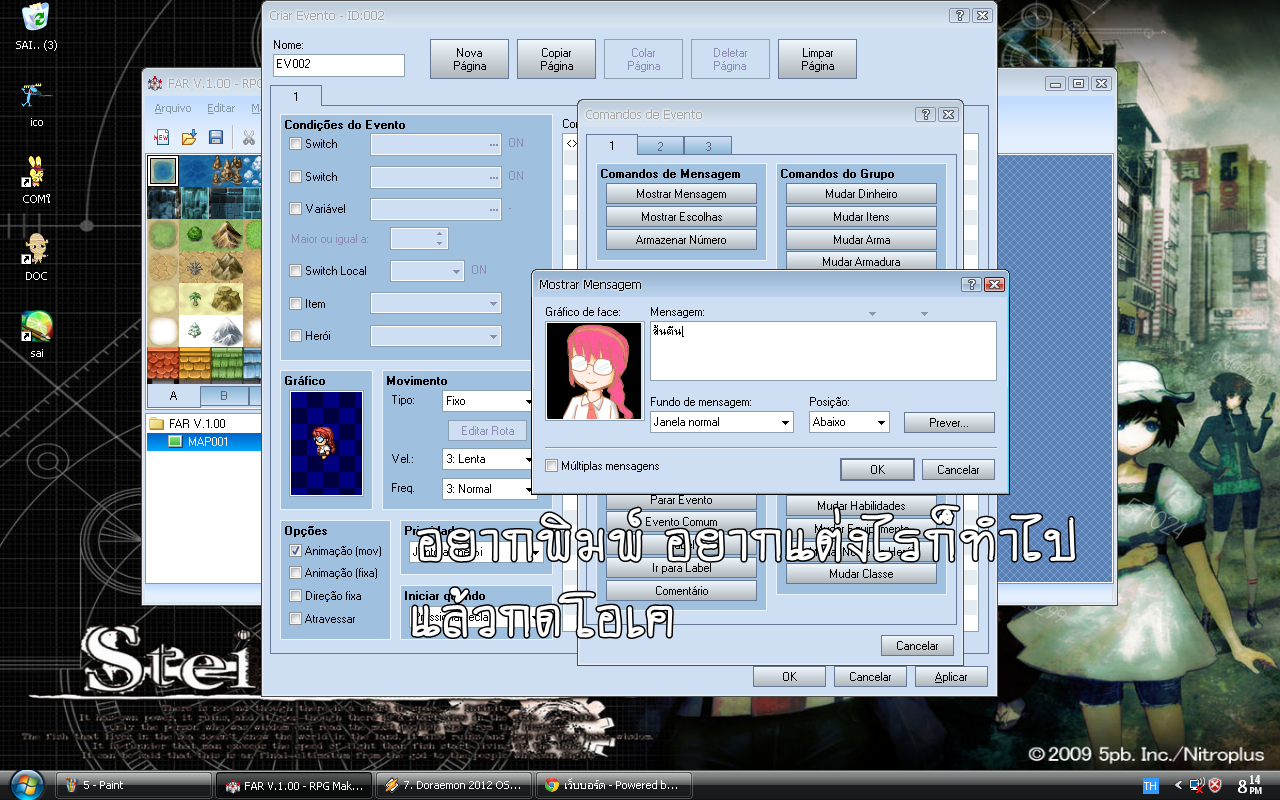
Task: Click the TH language indicator in tray
Action: coord(1150,786)
